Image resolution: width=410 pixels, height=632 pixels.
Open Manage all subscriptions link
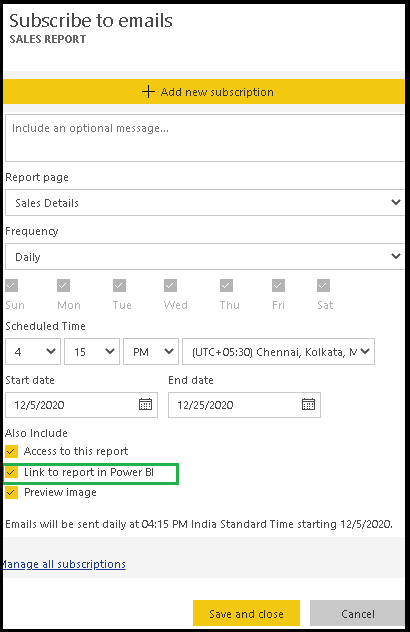point(64,564)
